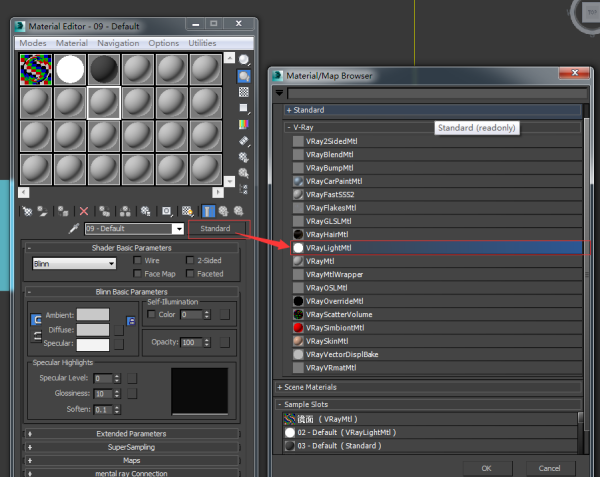Toggle Show Shaded Material in Viewport icon

pyautogui.click(x=187, y=211)
